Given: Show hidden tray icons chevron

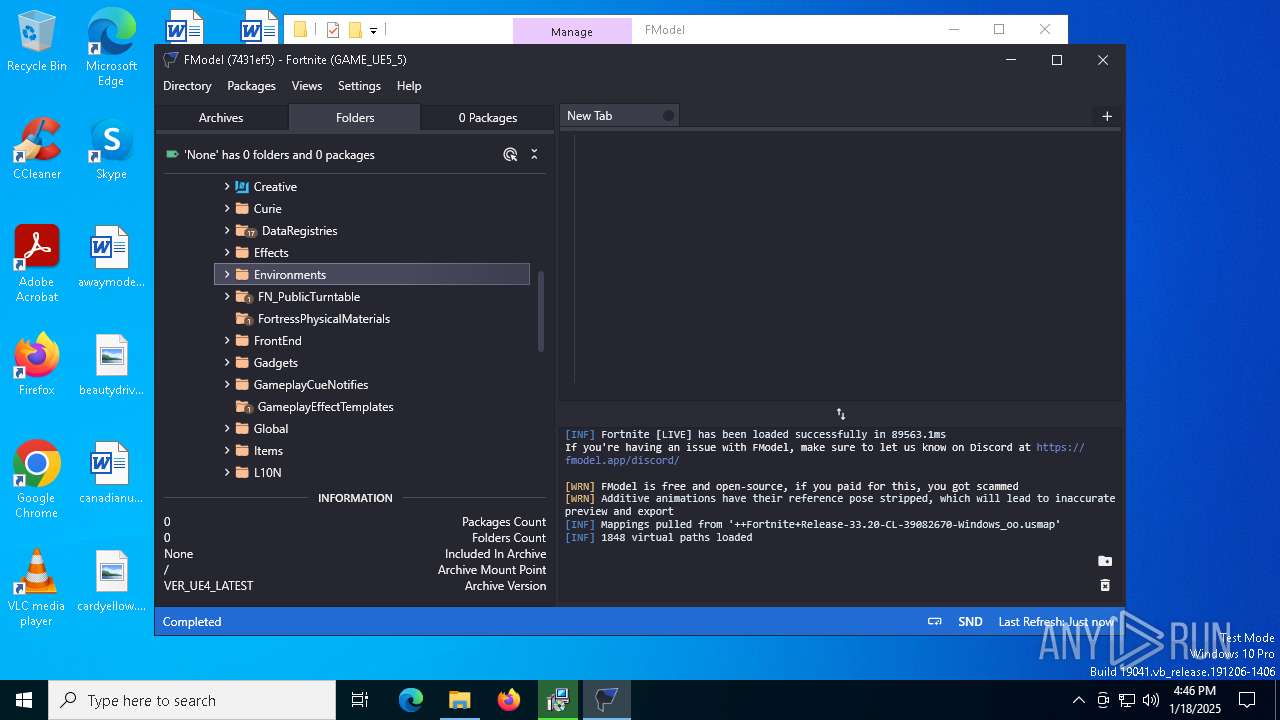Looking at the screenshot, I should (1078, 700).
